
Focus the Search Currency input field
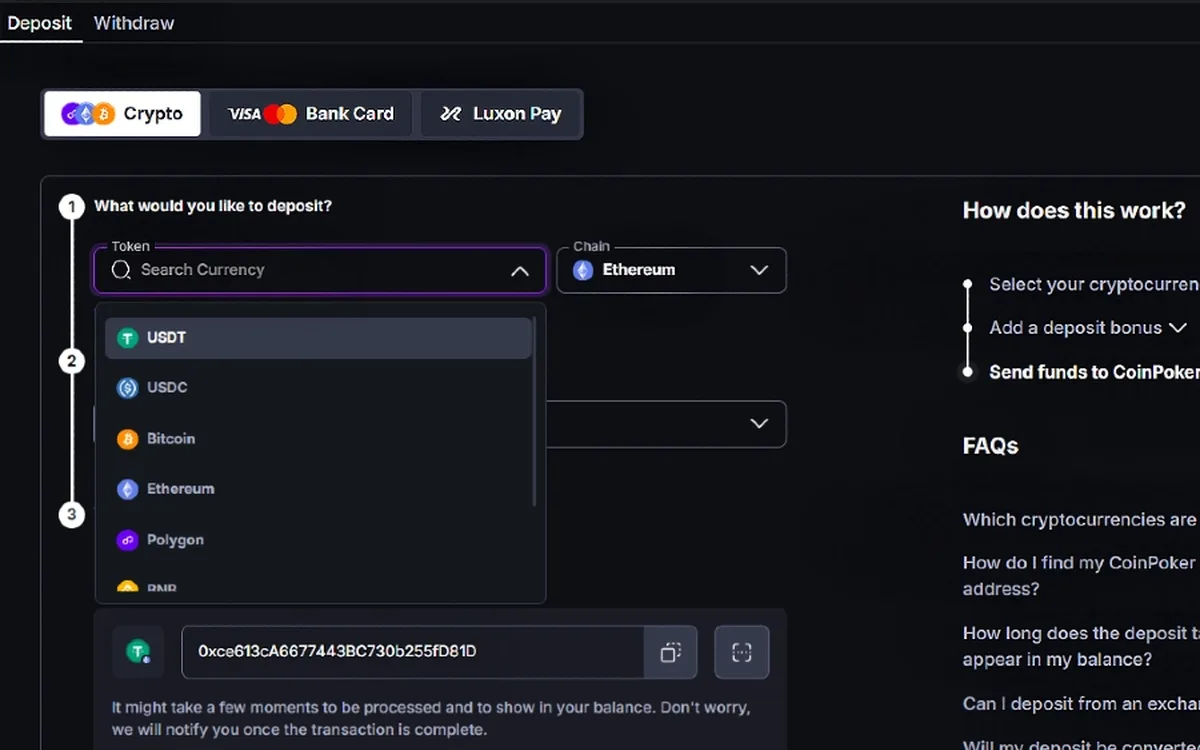coord(320,270)
